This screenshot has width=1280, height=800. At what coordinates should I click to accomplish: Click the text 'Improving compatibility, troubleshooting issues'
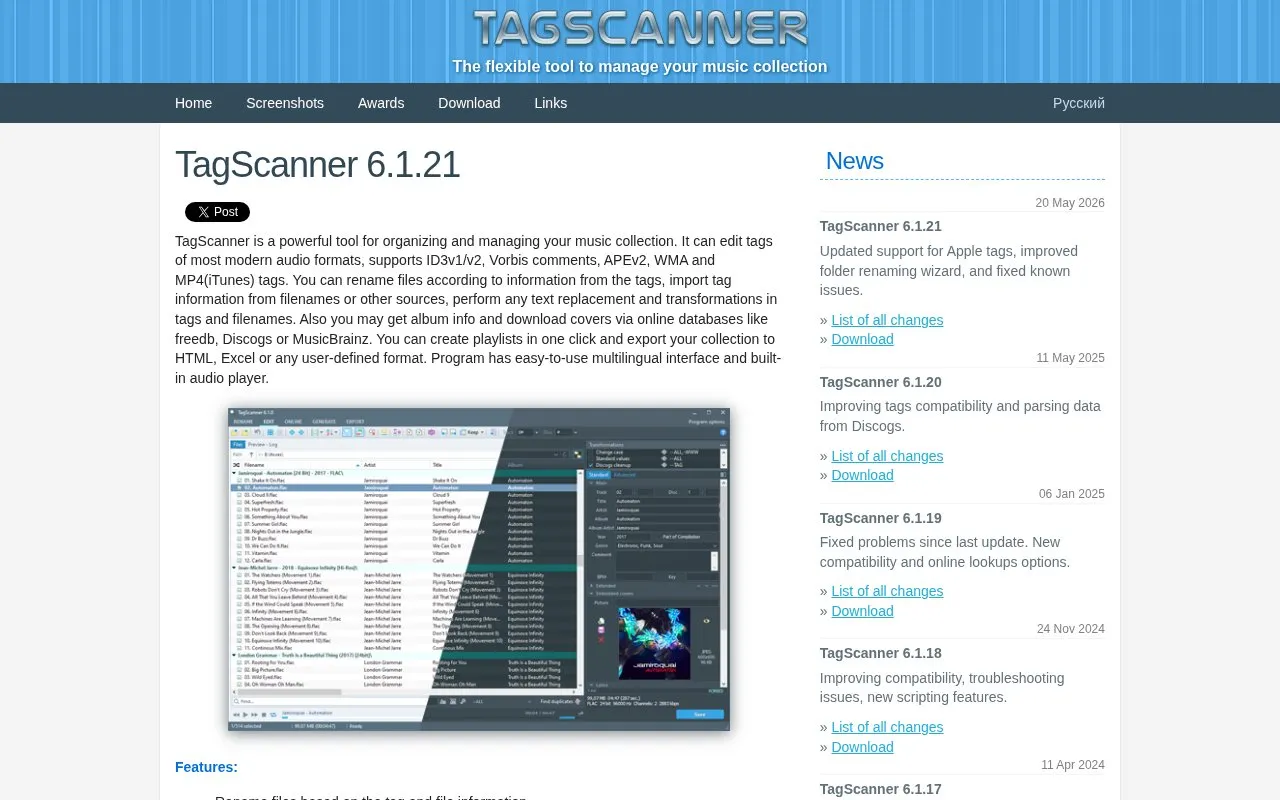[x=942, y=688]
